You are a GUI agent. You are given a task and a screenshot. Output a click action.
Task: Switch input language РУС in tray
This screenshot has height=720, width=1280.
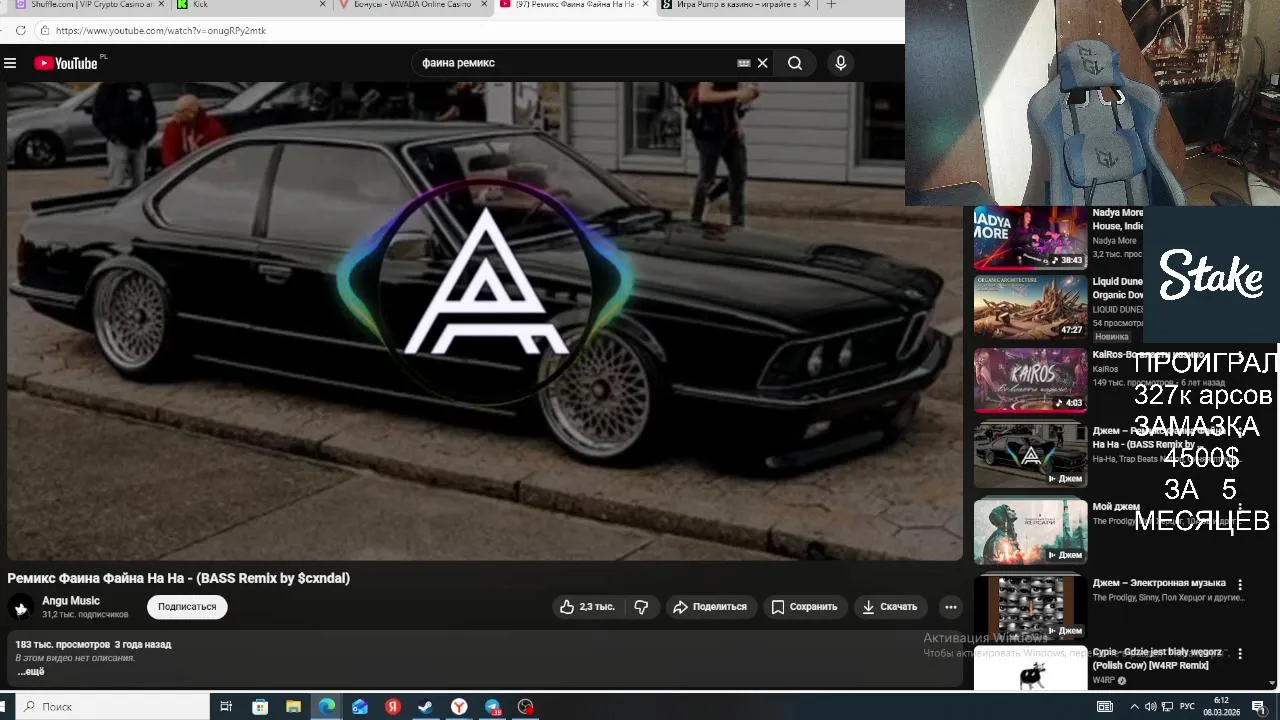click(x=1187, y=707)
